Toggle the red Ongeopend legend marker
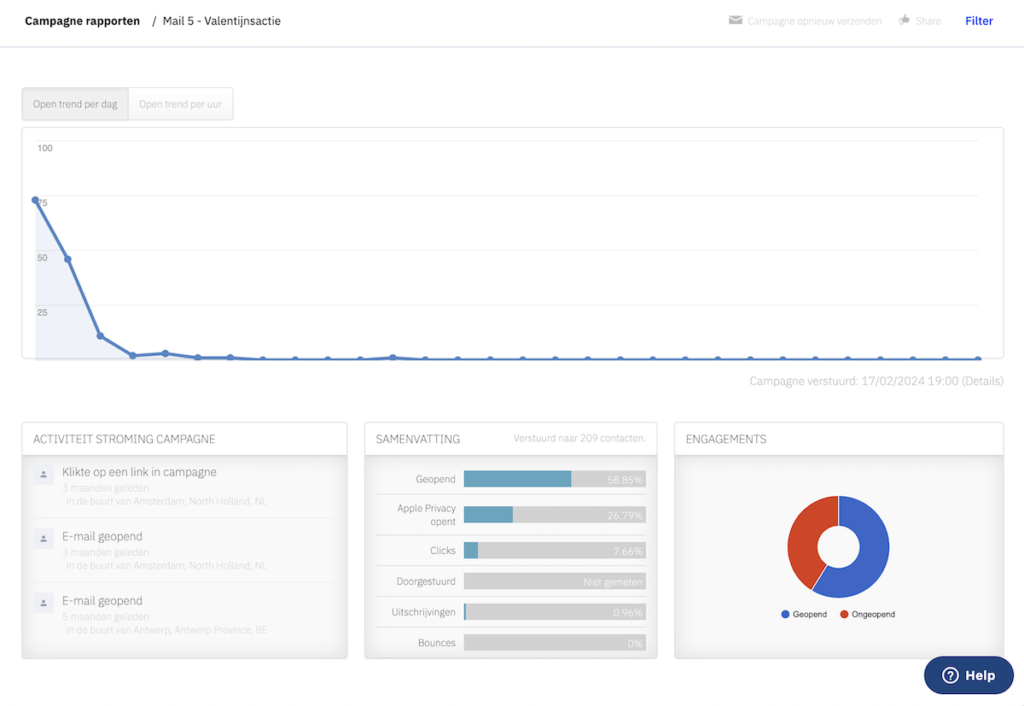The width and height of the screenshot is (1024, 706). tap(843, 614)
